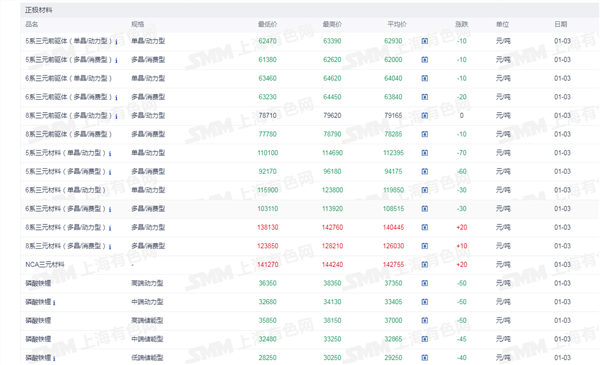
Task: Click chart icon beside average price 79165
Action: 425,116
